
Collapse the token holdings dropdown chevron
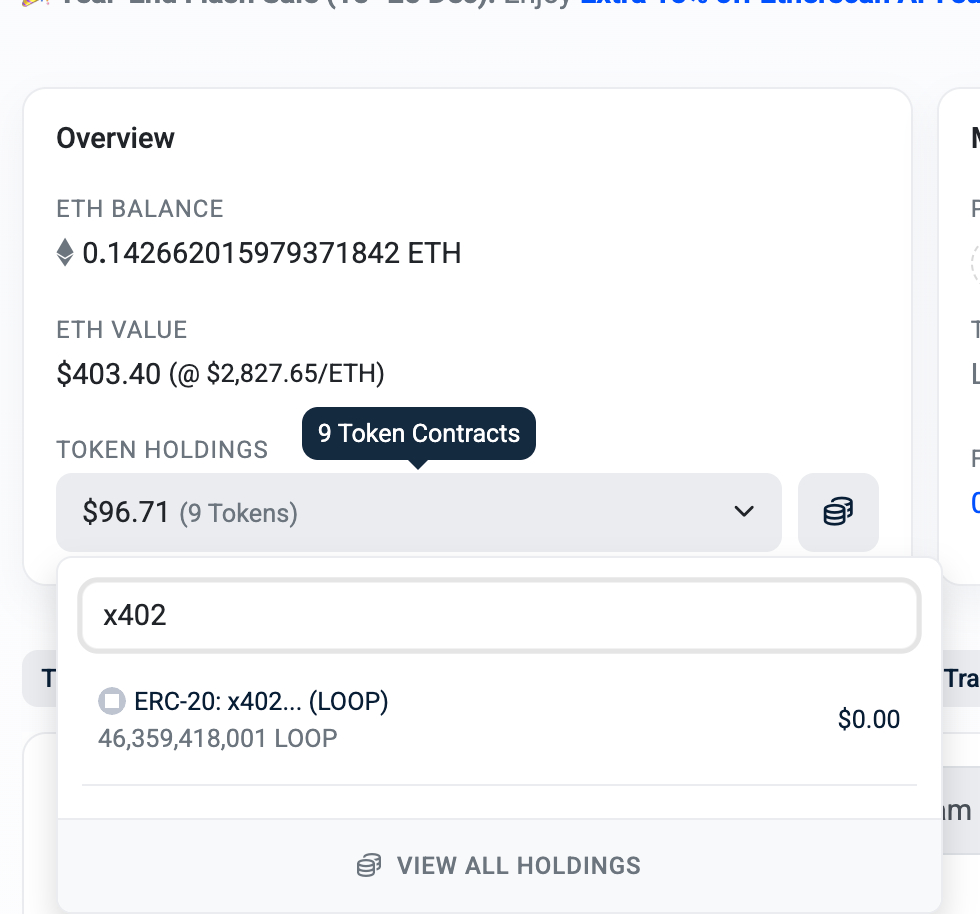[744, 511]
